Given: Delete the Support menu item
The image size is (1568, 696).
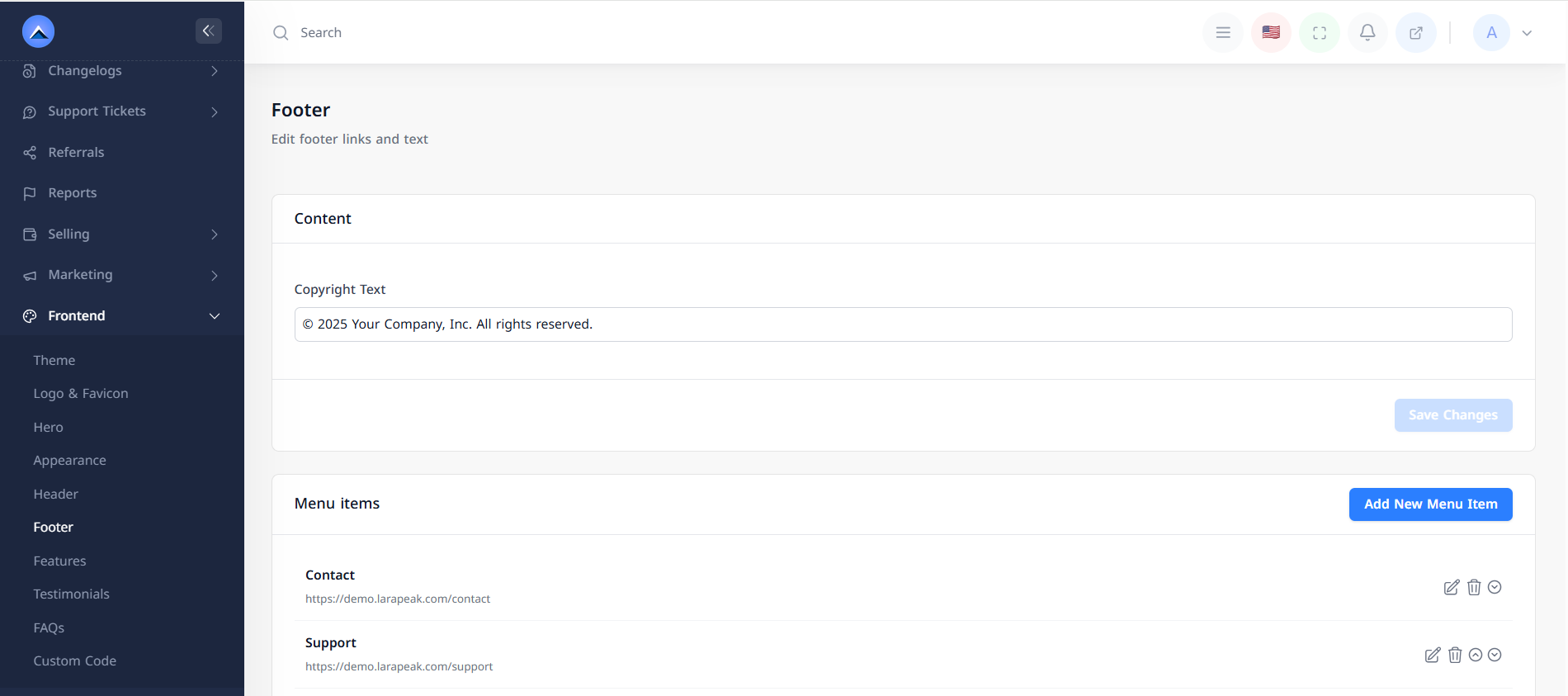Looking at the screenshot, I should [1455, 655].
